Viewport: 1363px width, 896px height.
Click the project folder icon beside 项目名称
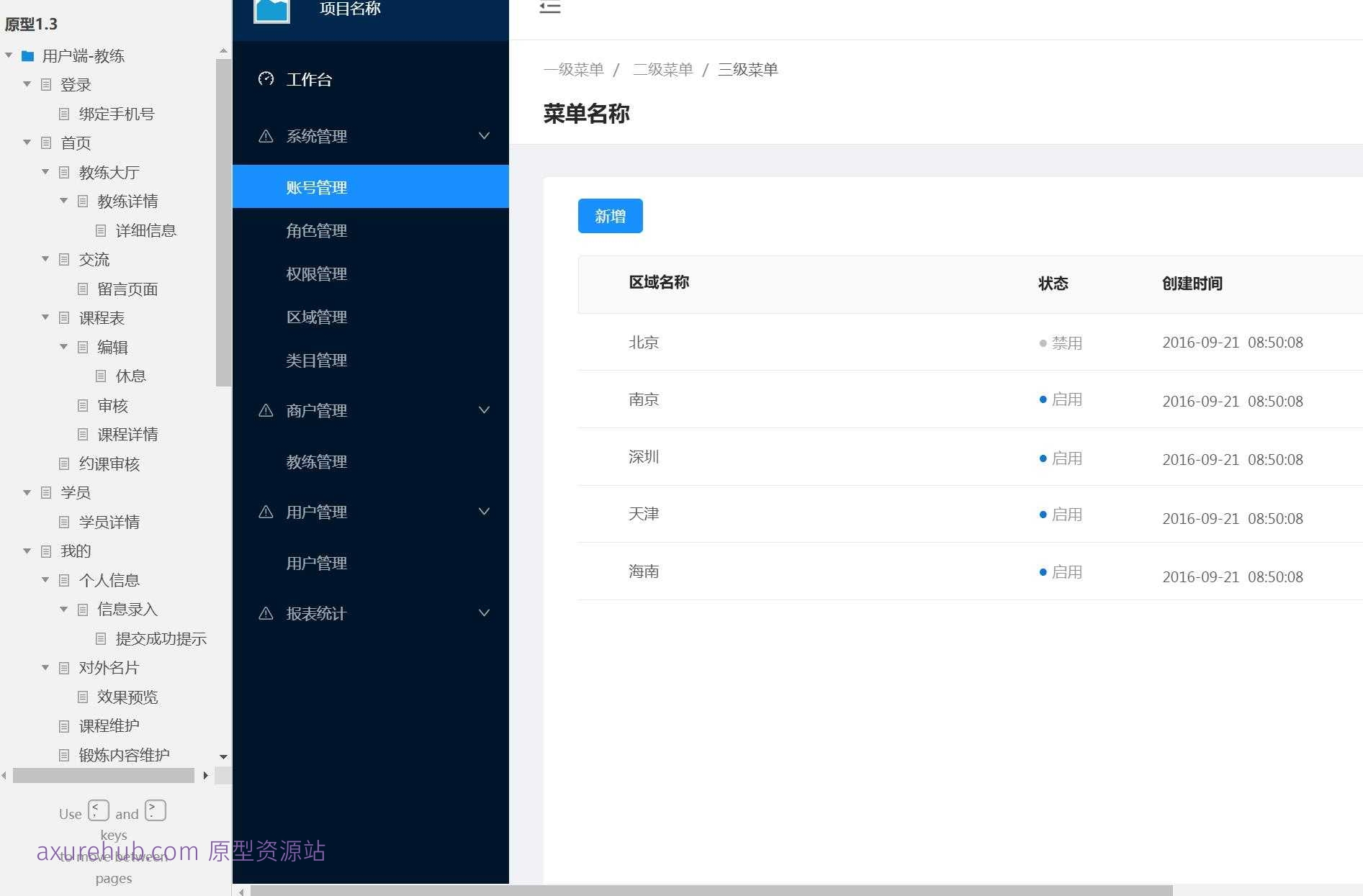coord(271,10)
